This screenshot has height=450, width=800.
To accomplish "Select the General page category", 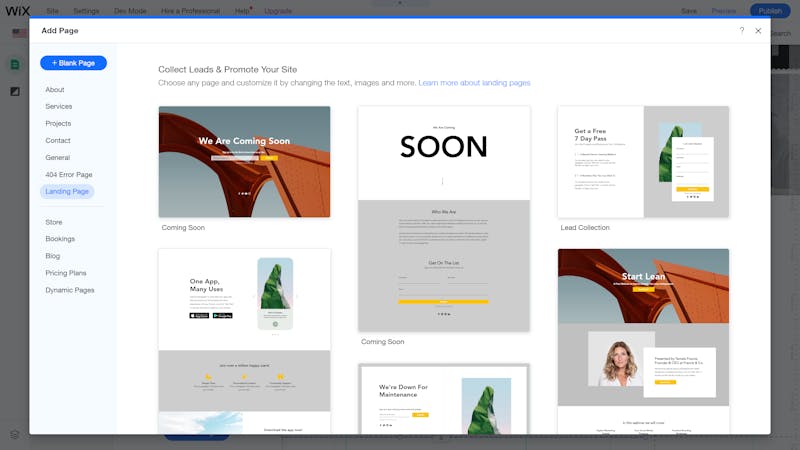I will click(58, 158).
